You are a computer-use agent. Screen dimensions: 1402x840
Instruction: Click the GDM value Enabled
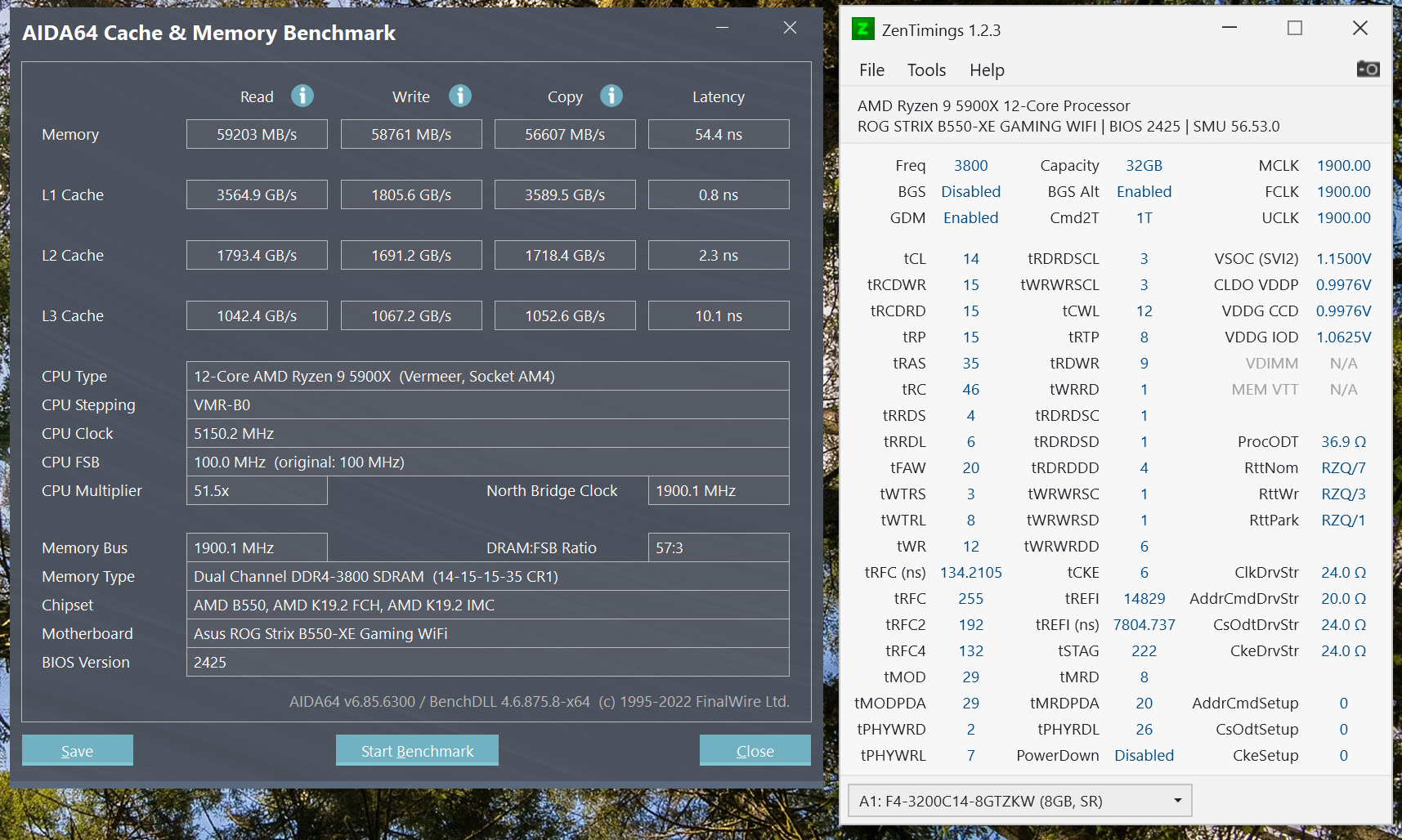(x=970, y=217)
